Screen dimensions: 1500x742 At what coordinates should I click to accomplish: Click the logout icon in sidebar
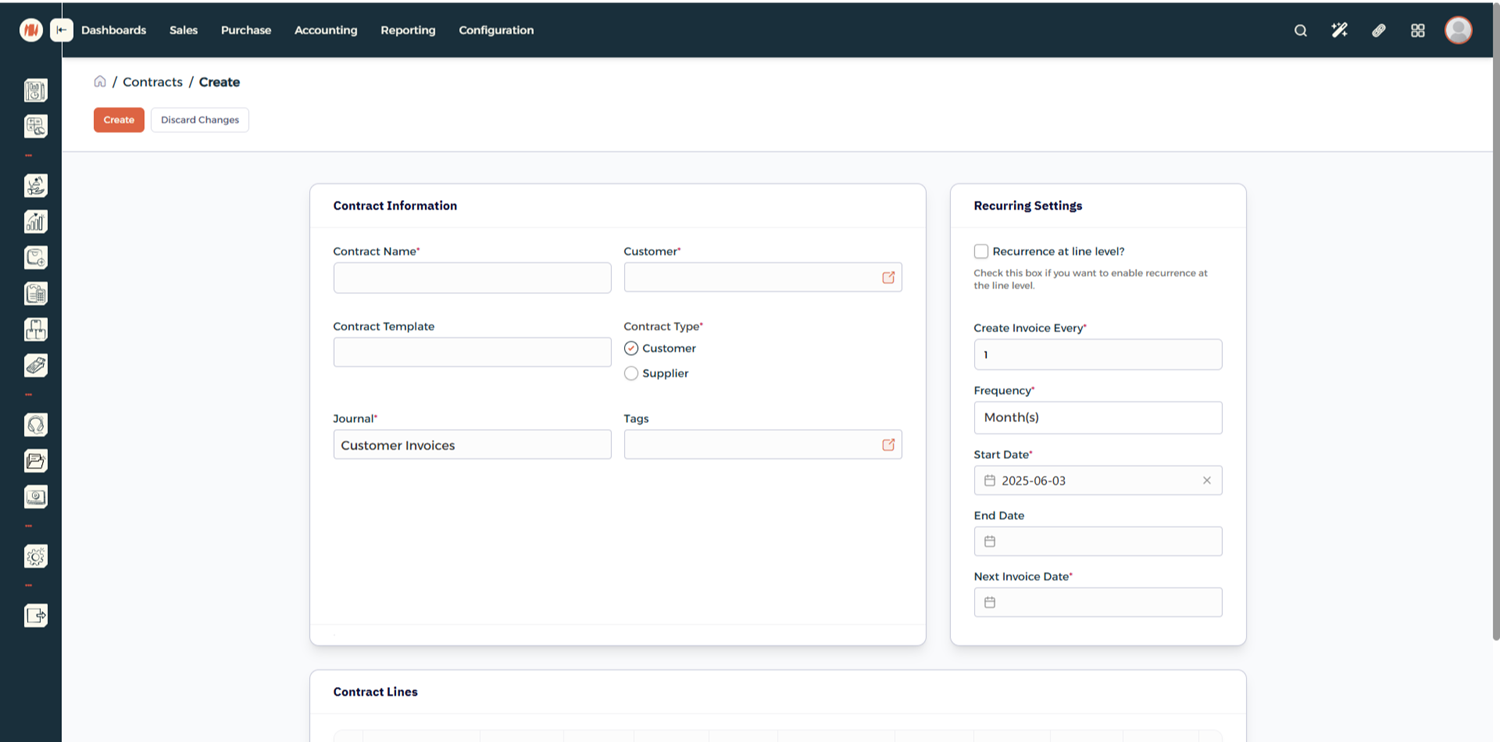click(36, 615)
